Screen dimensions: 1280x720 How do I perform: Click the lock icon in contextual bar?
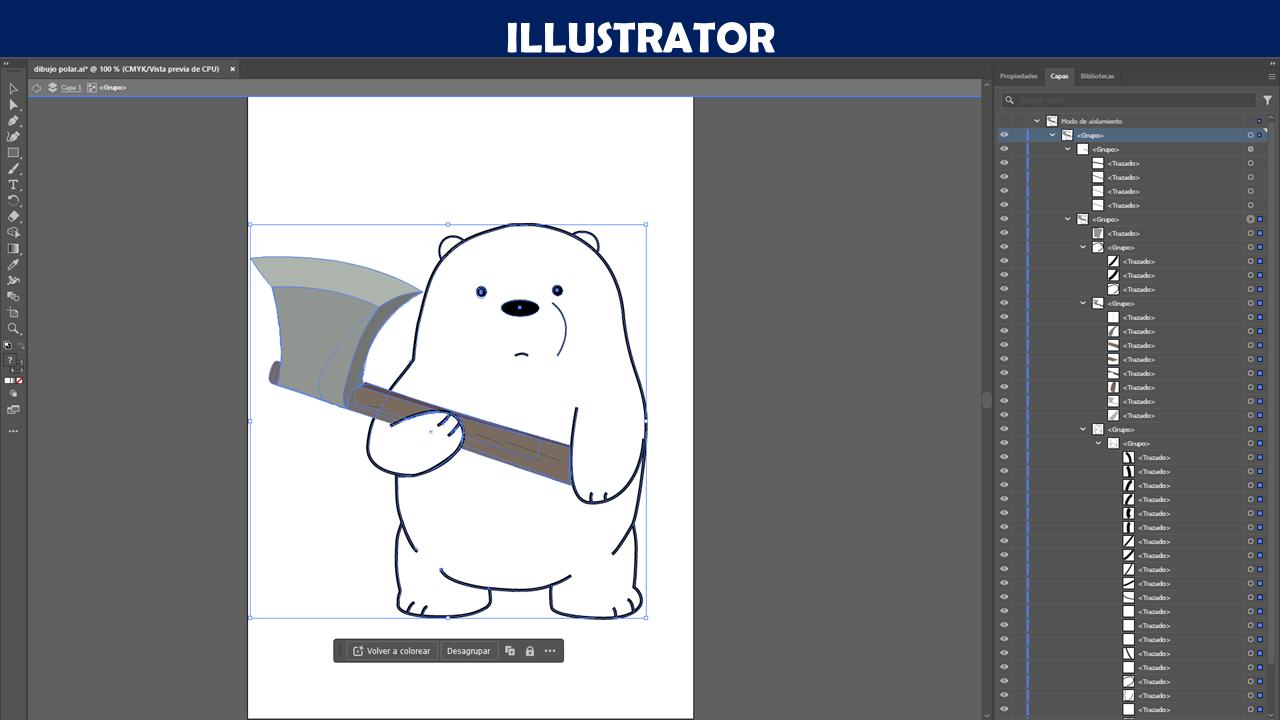(x=530, y=651)
